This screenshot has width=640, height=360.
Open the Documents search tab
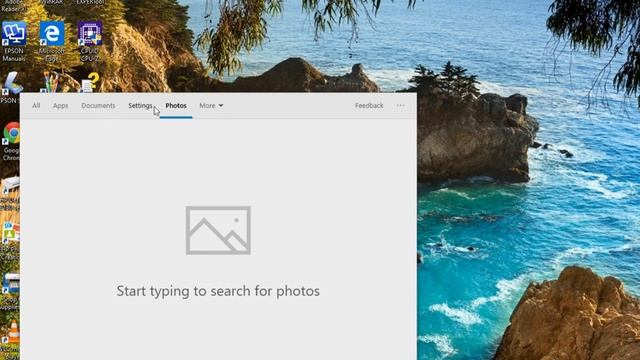pyautogui.click(x=98, y=106)
